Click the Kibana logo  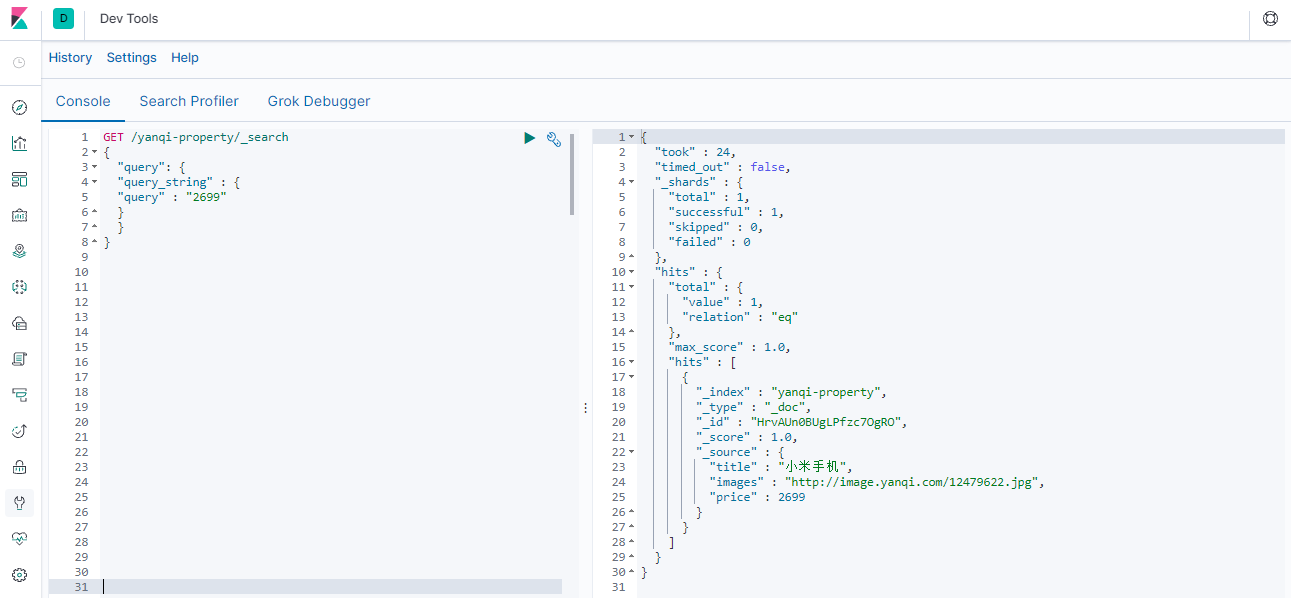[x=19, y=19]
